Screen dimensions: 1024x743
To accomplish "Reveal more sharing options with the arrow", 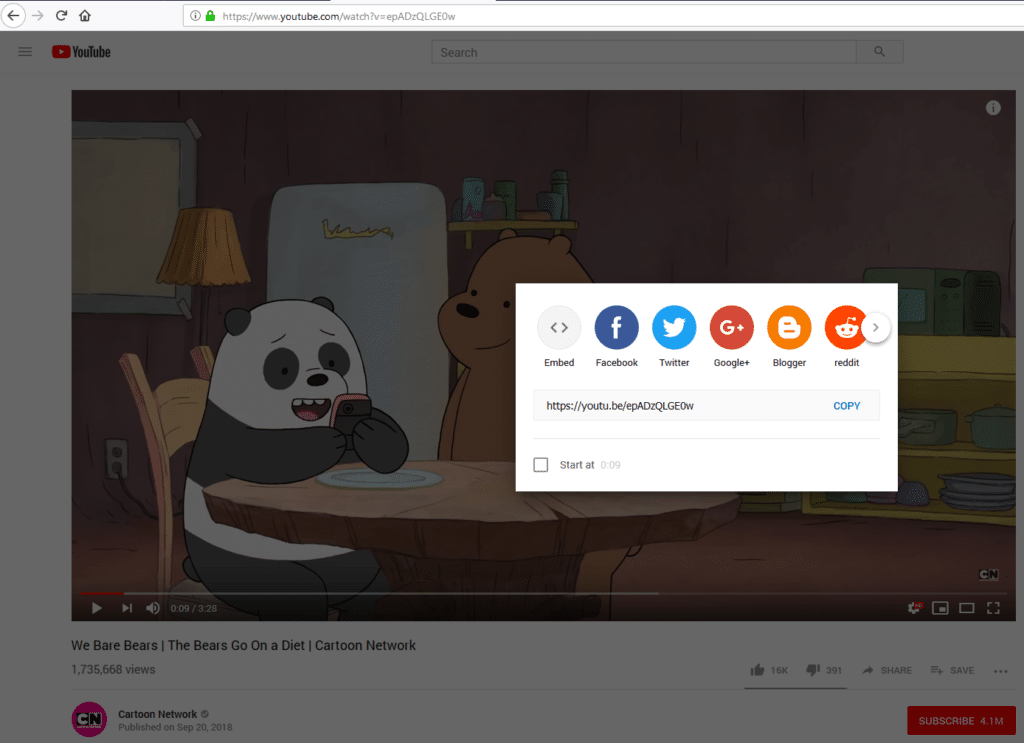I will [x=876, y=327].
